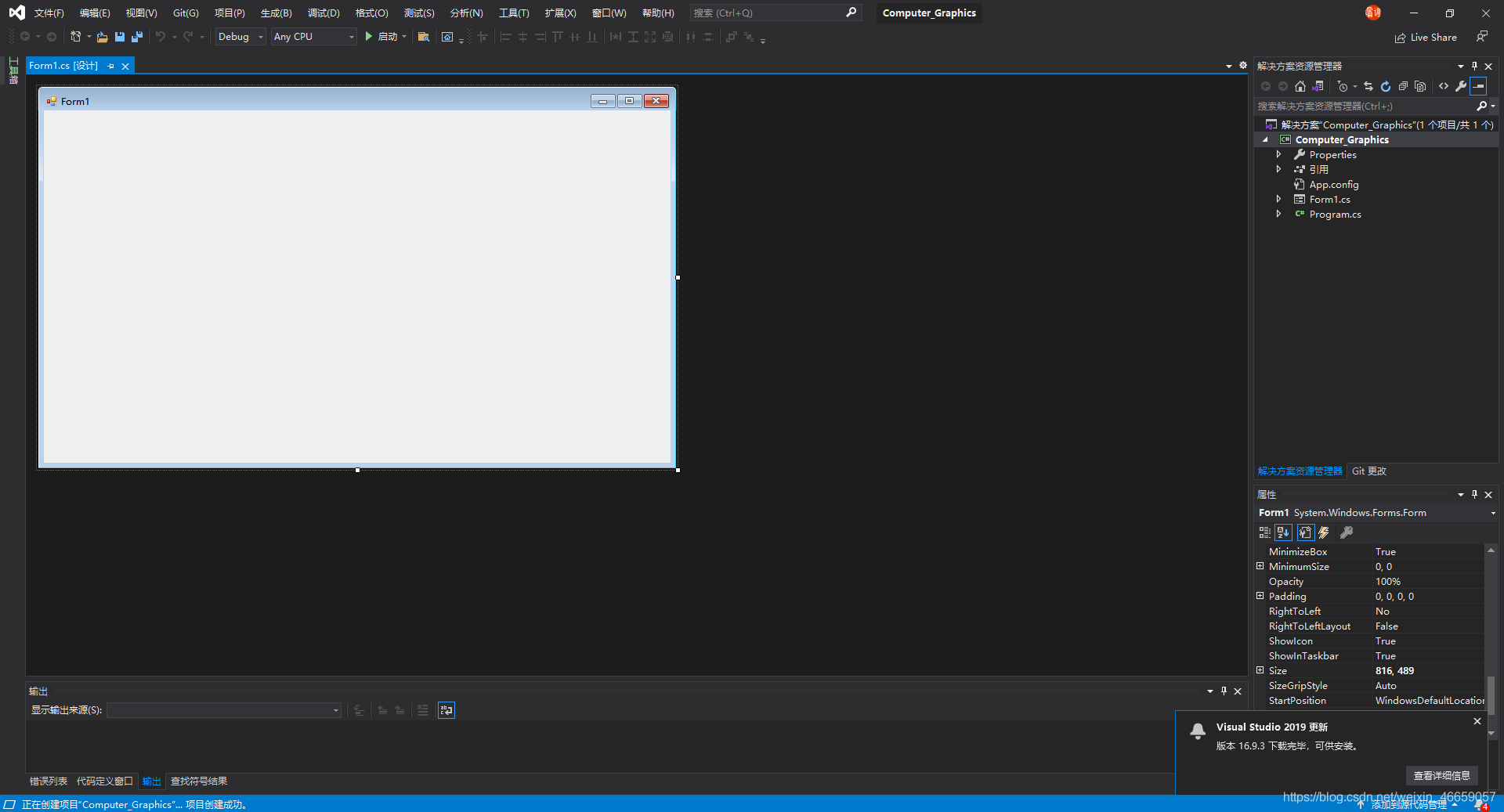
Task: Click the notification bell in update popup
Action: pos(1198,731)
